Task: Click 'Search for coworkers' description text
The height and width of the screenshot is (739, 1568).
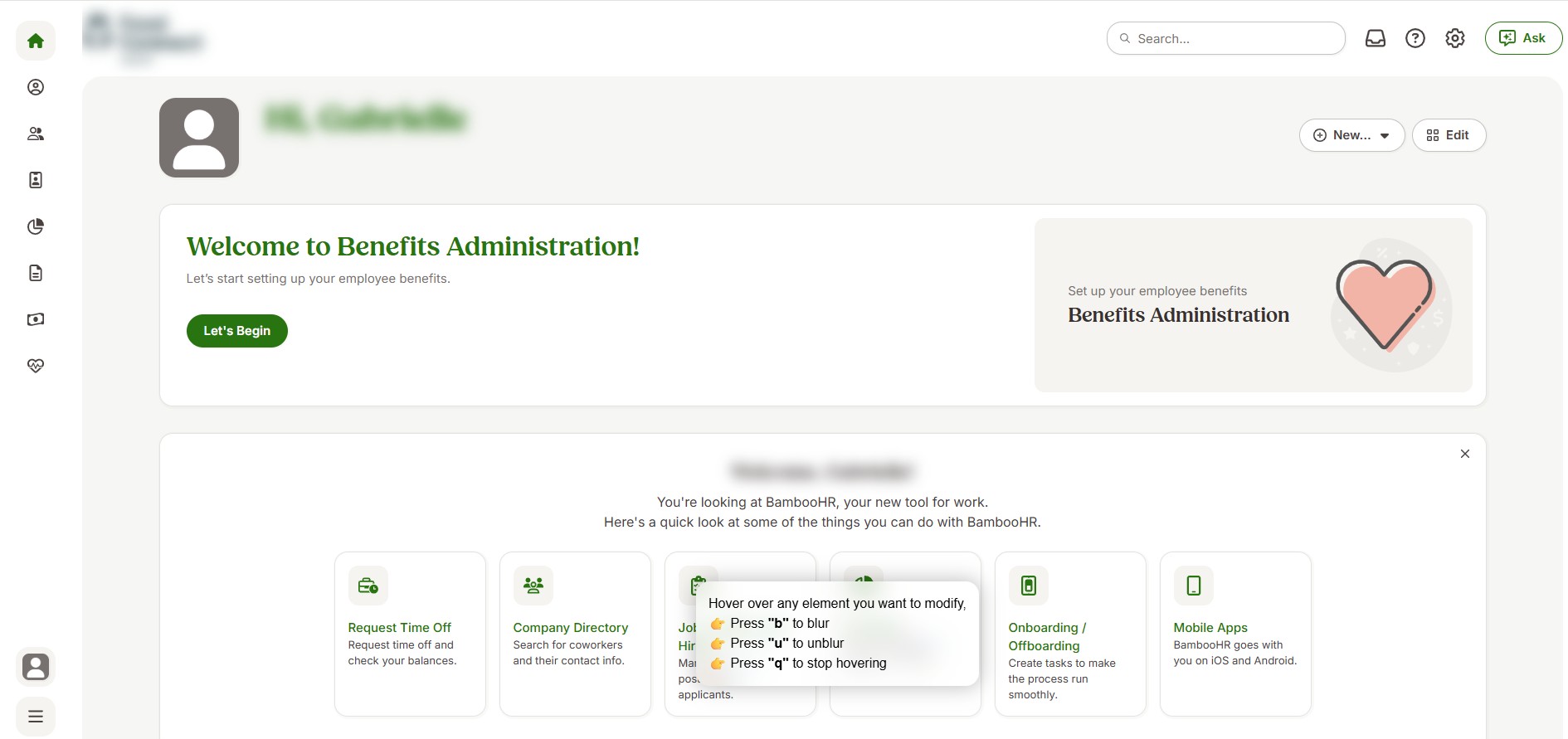Action: coord(567,645)
